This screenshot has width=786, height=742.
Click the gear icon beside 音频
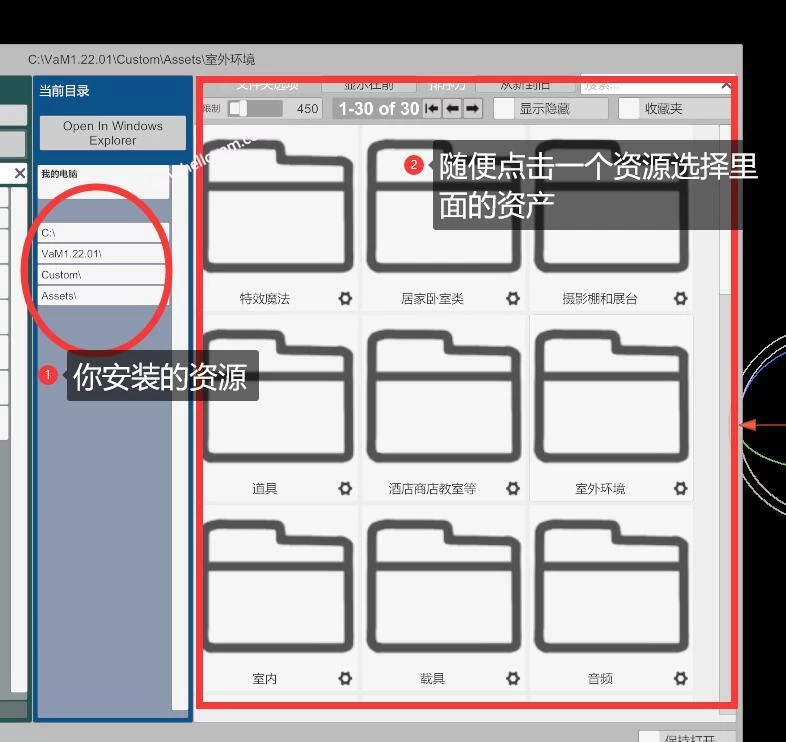(x=680, y=679)
